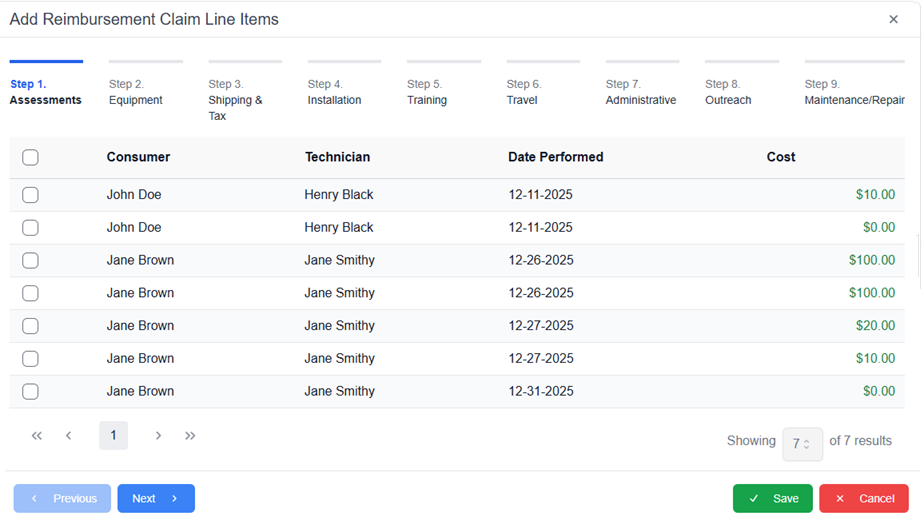The width and height of the screenshot is (924, 526).
Task: Check Jane Brown 12-31-2025 row
Action: pyautogui.click(x=30, y=392)
